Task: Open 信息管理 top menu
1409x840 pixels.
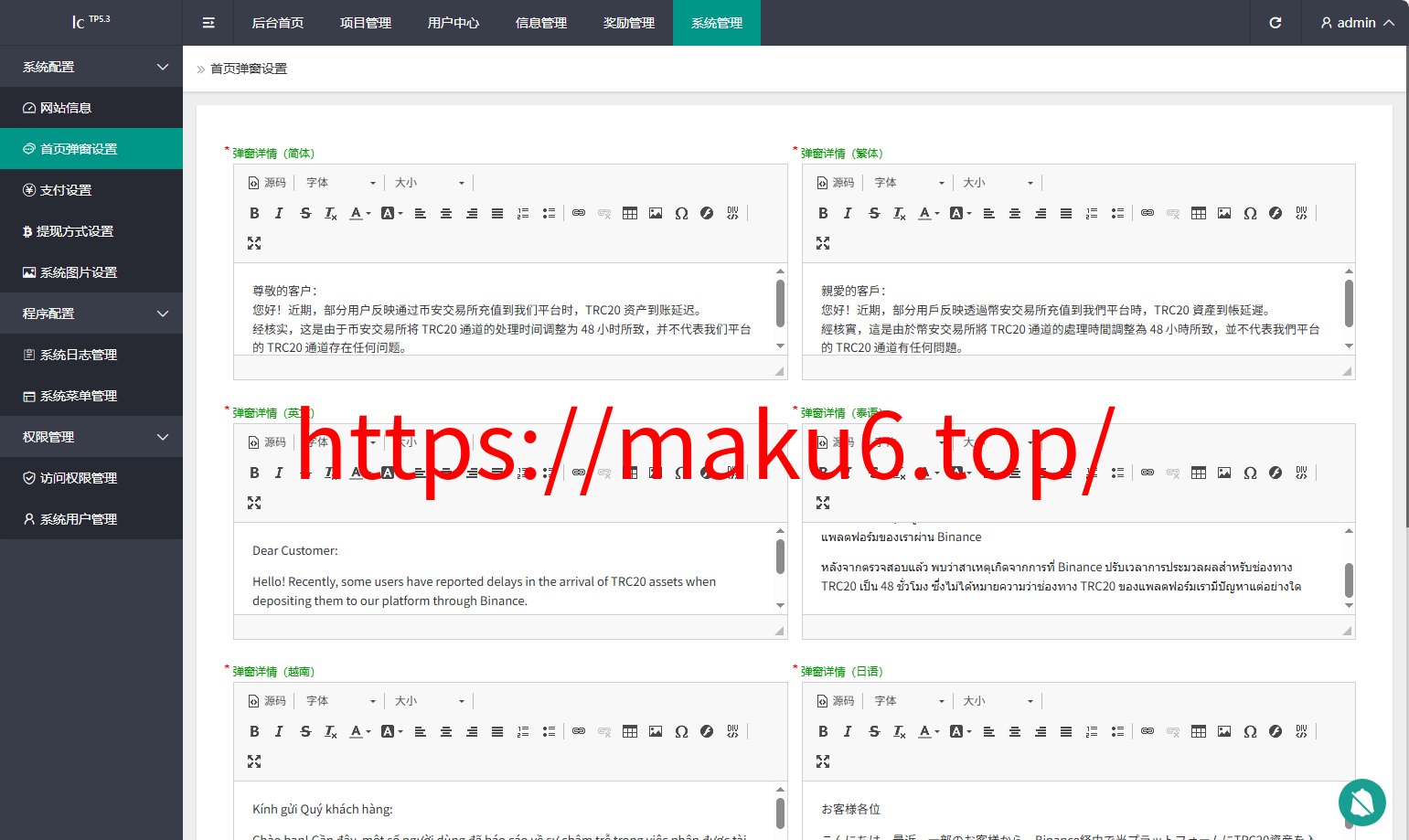Action: [541, 23]
